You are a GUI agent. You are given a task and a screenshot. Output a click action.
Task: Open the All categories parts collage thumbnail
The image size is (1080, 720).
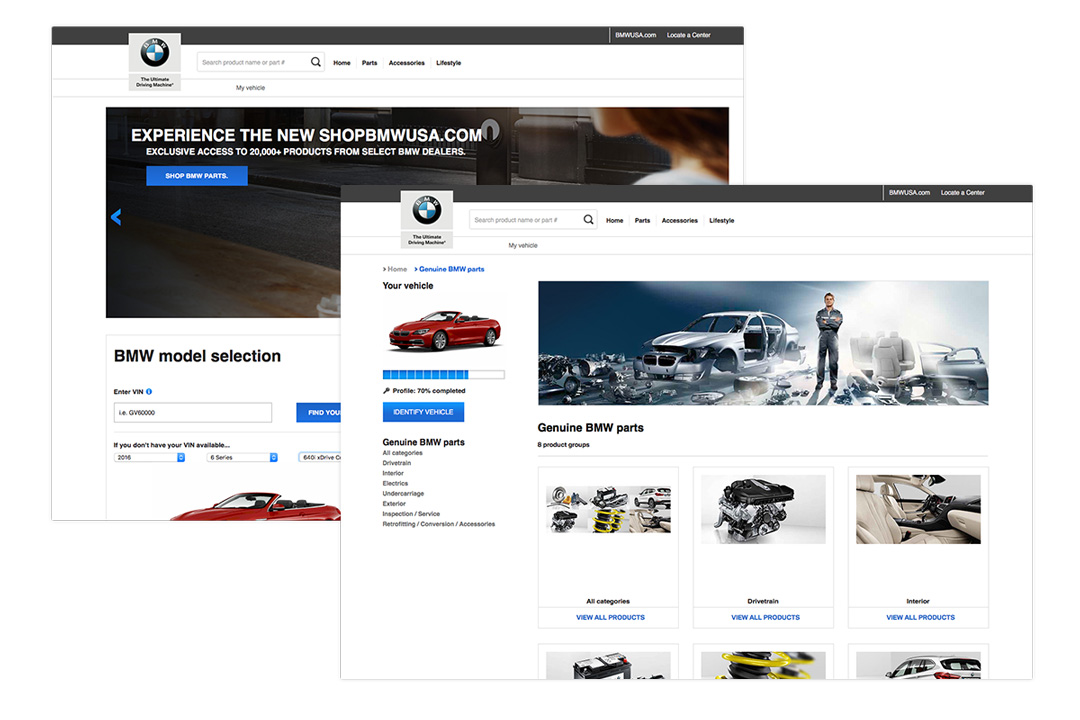click(x=608, y=509)
